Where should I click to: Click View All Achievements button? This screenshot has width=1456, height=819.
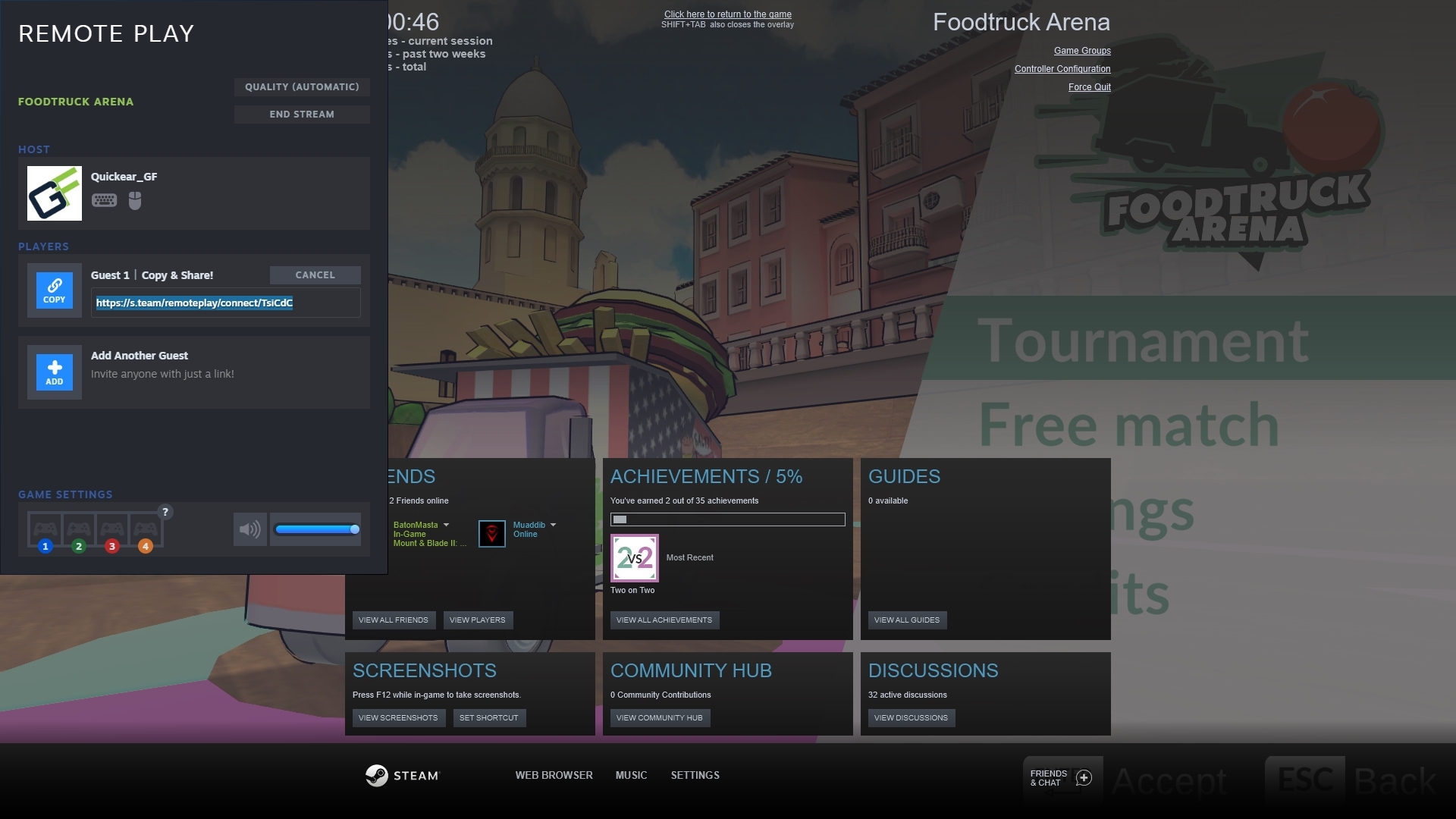tap(664, 620)
